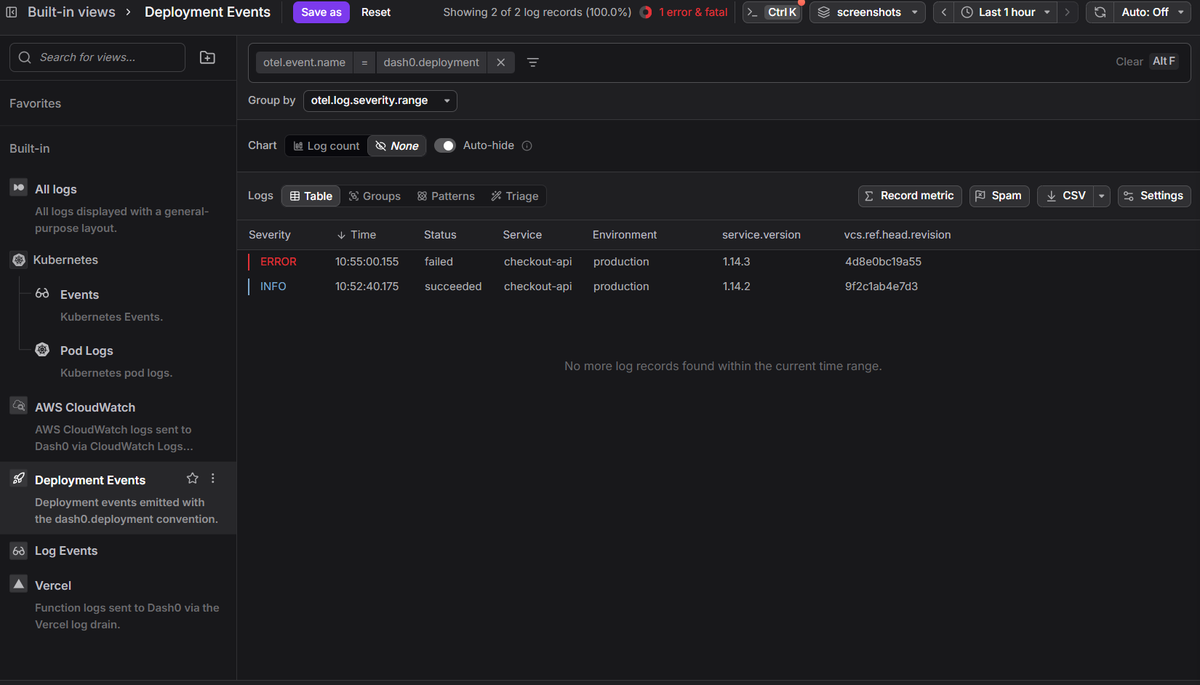This screenshot has width=1200, height=685.
Task: Click the Service column header
Action: click(522, 235)
